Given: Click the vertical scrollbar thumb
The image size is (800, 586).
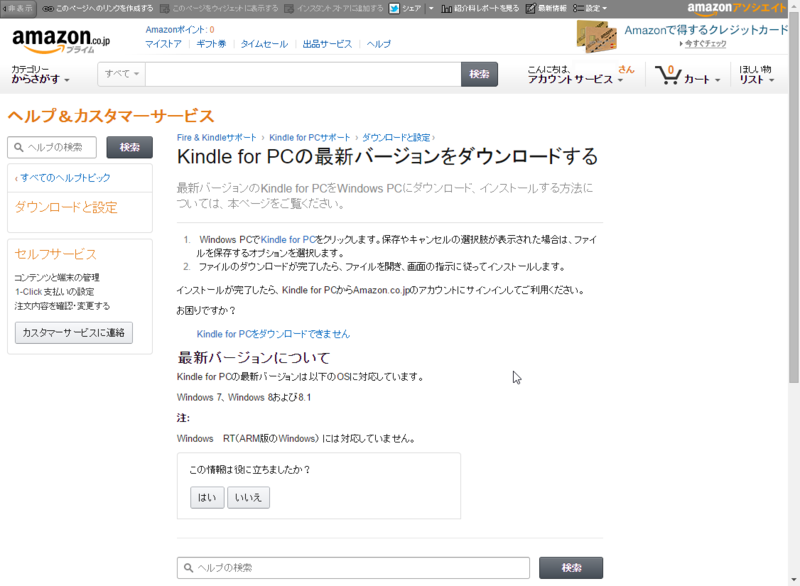Looking at the screenshot, I should pyautogui.click(x=794, y=197).
